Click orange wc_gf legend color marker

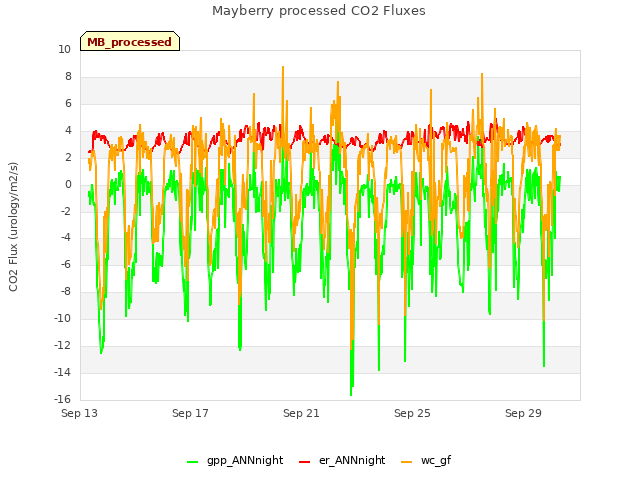click(407, 462)
